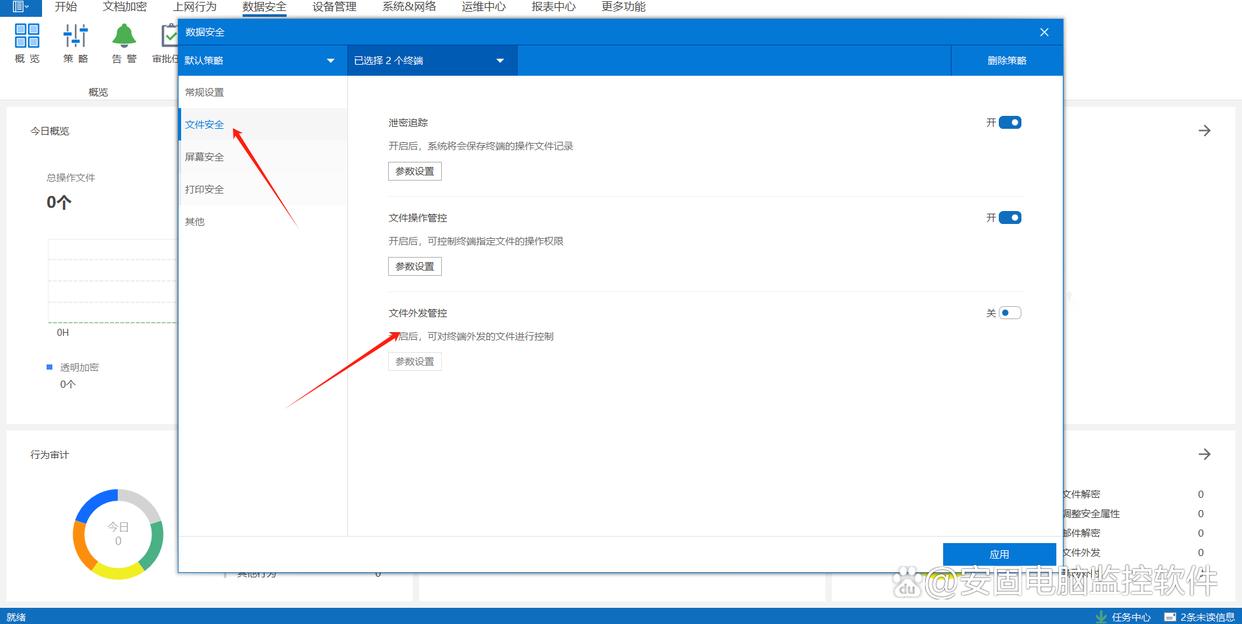The image size is (1242, 624).
Task: Expand the 默认策略 policy dropdown
Action: click(262, 61)
